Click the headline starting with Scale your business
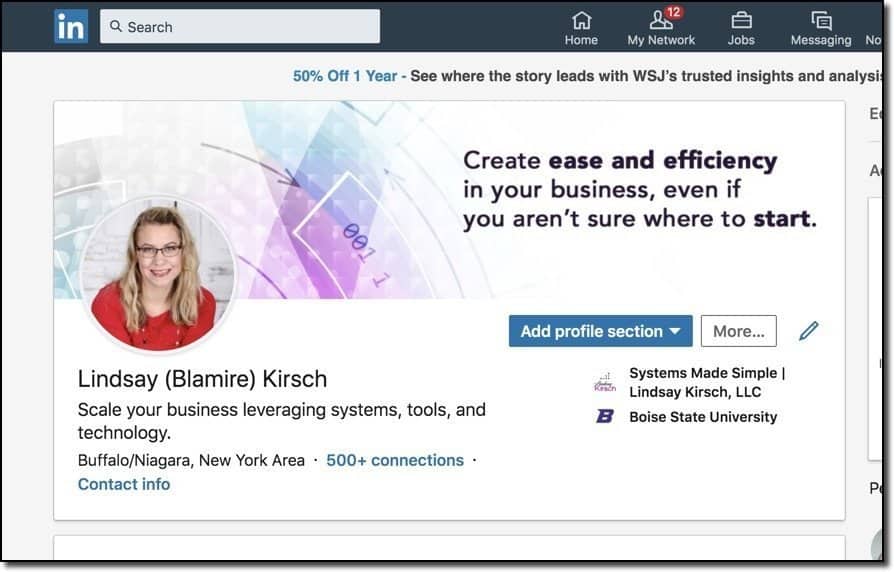The height and width of the screenshot is (572, 894). (282, 421)
